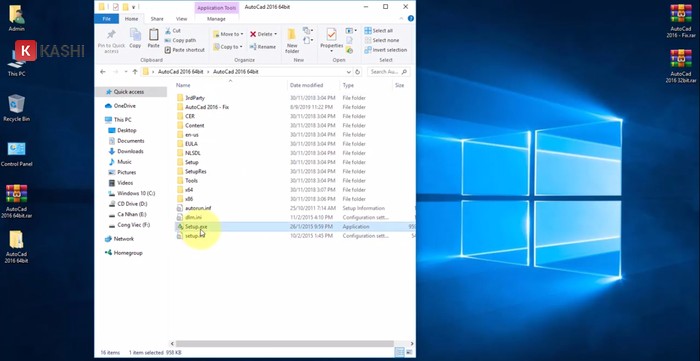Select the setup.ini file

195,236
